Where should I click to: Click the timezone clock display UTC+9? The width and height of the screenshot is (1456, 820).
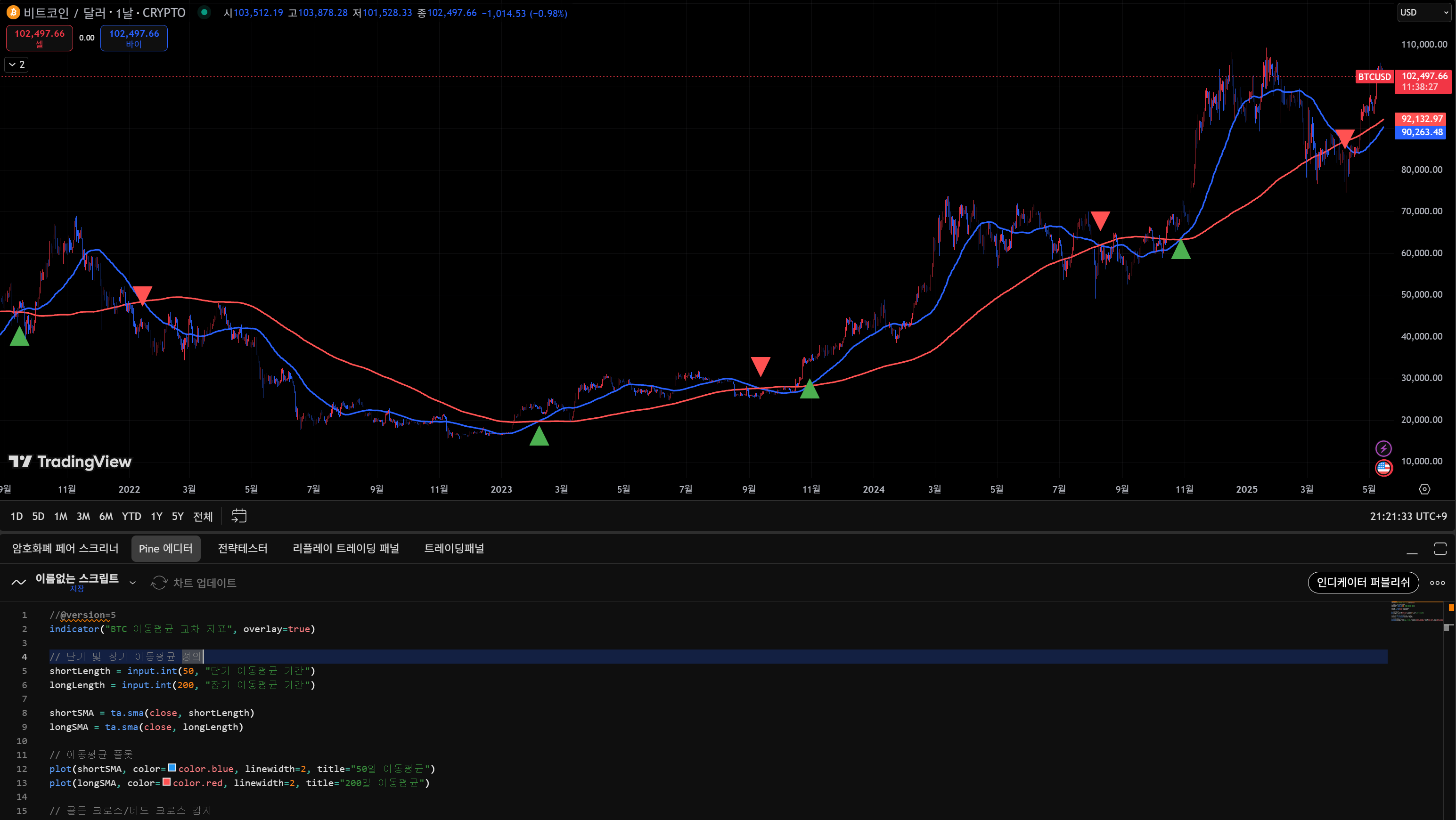point(1408,516)
